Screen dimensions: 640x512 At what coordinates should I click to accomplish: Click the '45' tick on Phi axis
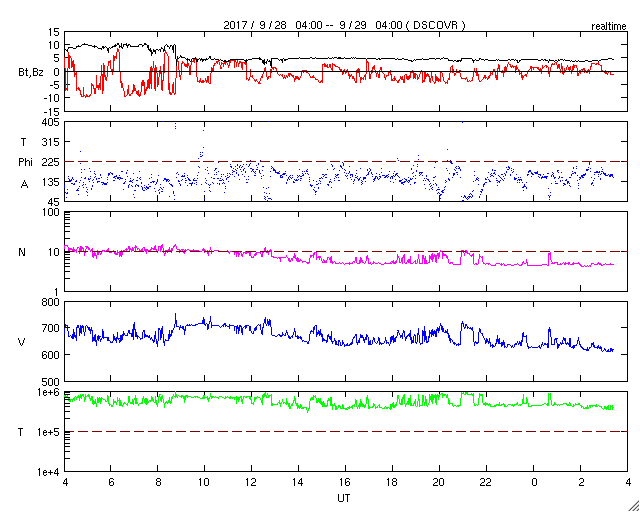54,202
